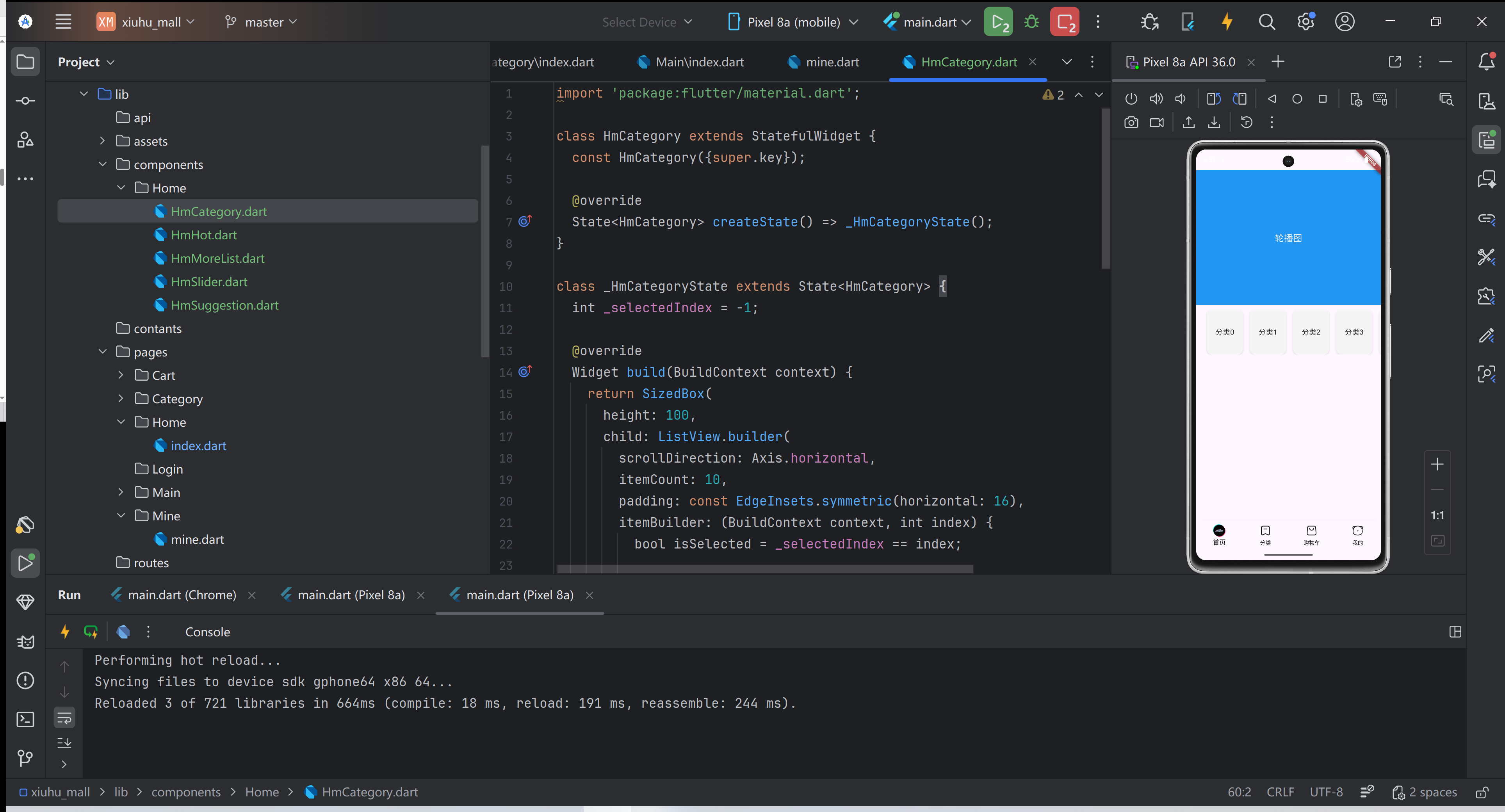Image resolution: width=1505 pixels, height=812 pixels.
Task: Open HmHot.dart in the project tree
Action: pos(203,235)
